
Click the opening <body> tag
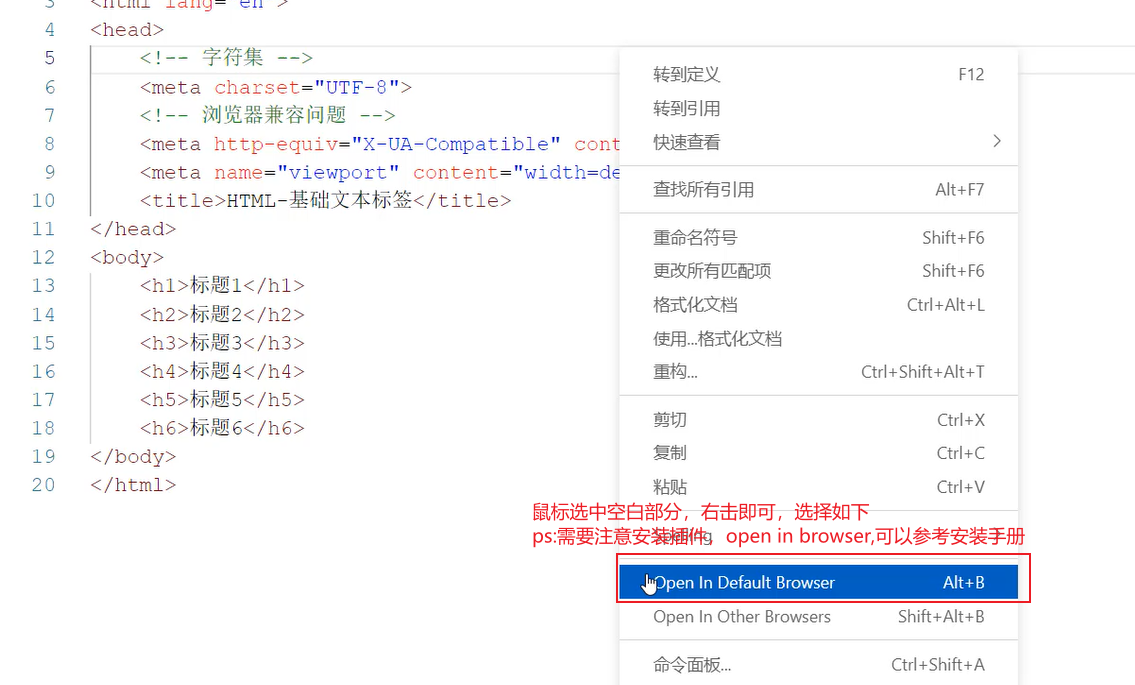coord(127,258)
